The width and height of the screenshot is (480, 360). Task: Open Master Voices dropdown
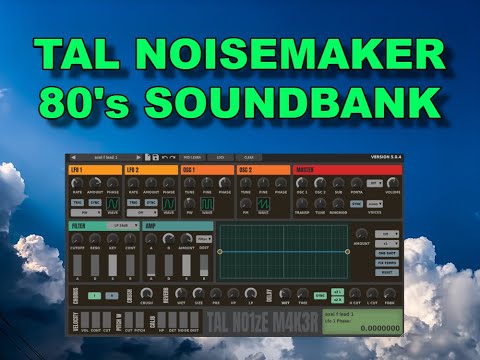pos(375,204)
